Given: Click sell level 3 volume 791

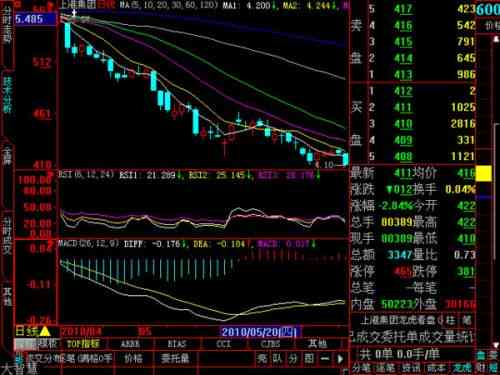Looking at the screenshot, I should 466,42.
